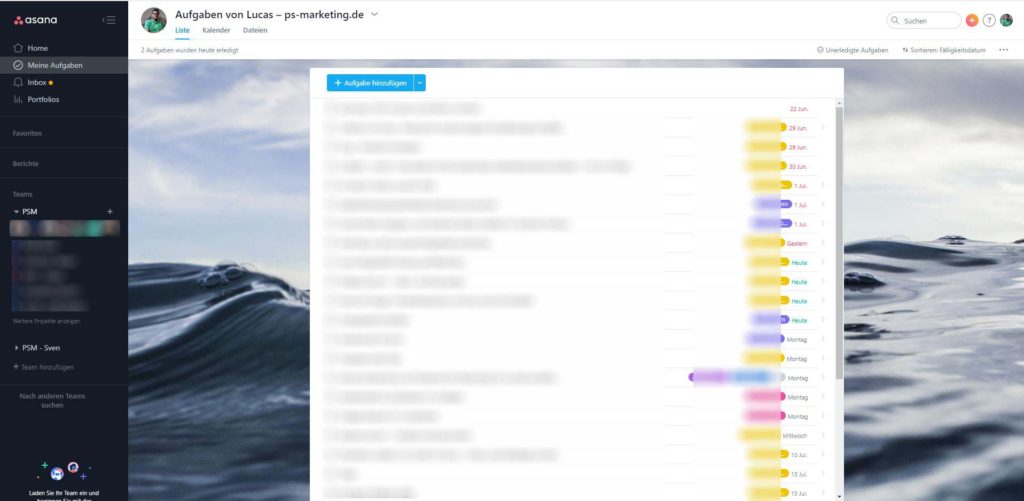Go to Home in the sidebar

coord(37,48)
